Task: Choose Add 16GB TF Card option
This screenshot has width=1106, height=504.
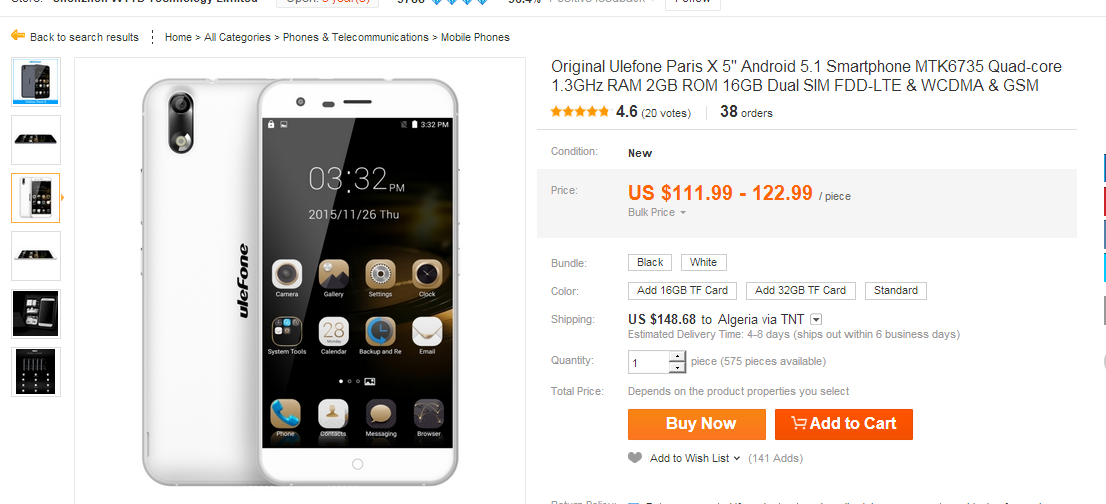Action: coord(683,290)
